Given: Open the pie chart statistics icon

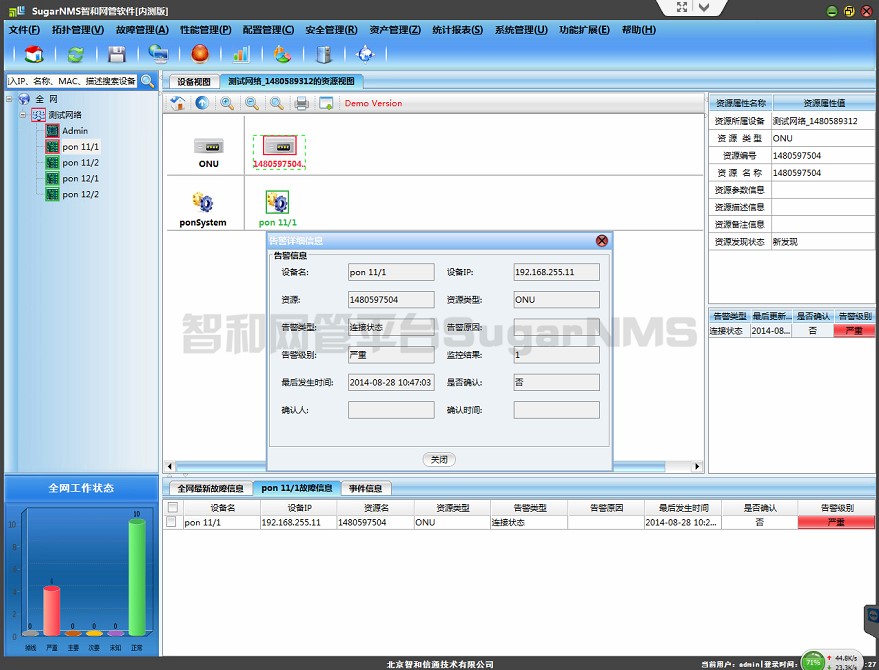Looking at the screenshot, I should 282,54.
